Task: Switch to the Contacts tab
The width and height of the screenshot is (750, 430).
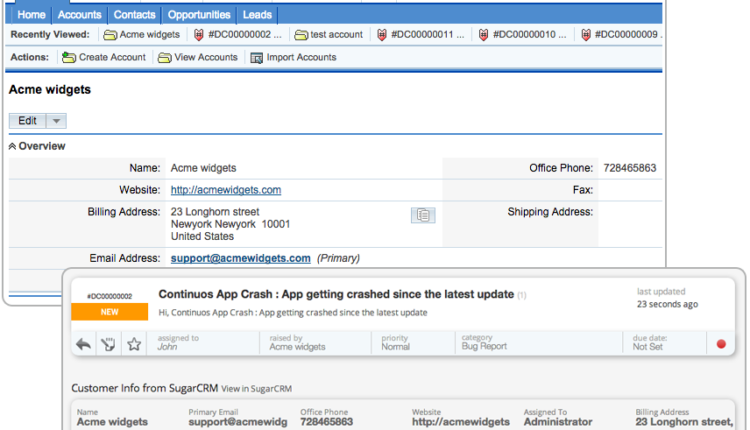Action: click(133, 15)
